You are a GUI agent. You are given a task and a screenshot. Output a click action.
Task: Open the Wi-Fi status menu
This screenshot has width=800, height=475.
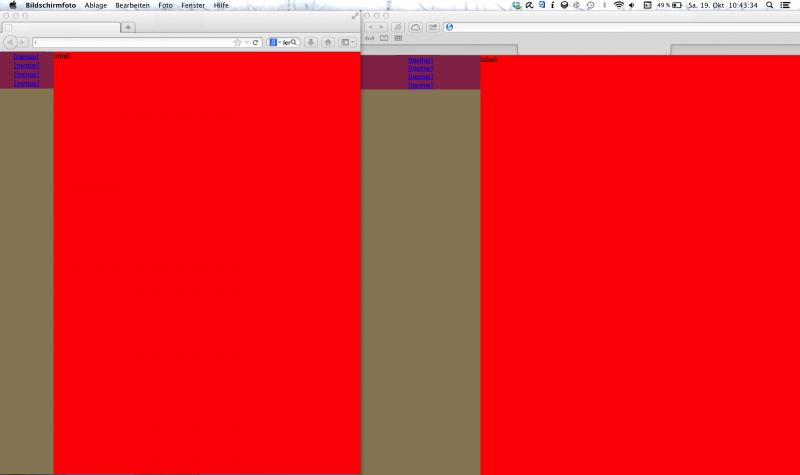(618, 5)
